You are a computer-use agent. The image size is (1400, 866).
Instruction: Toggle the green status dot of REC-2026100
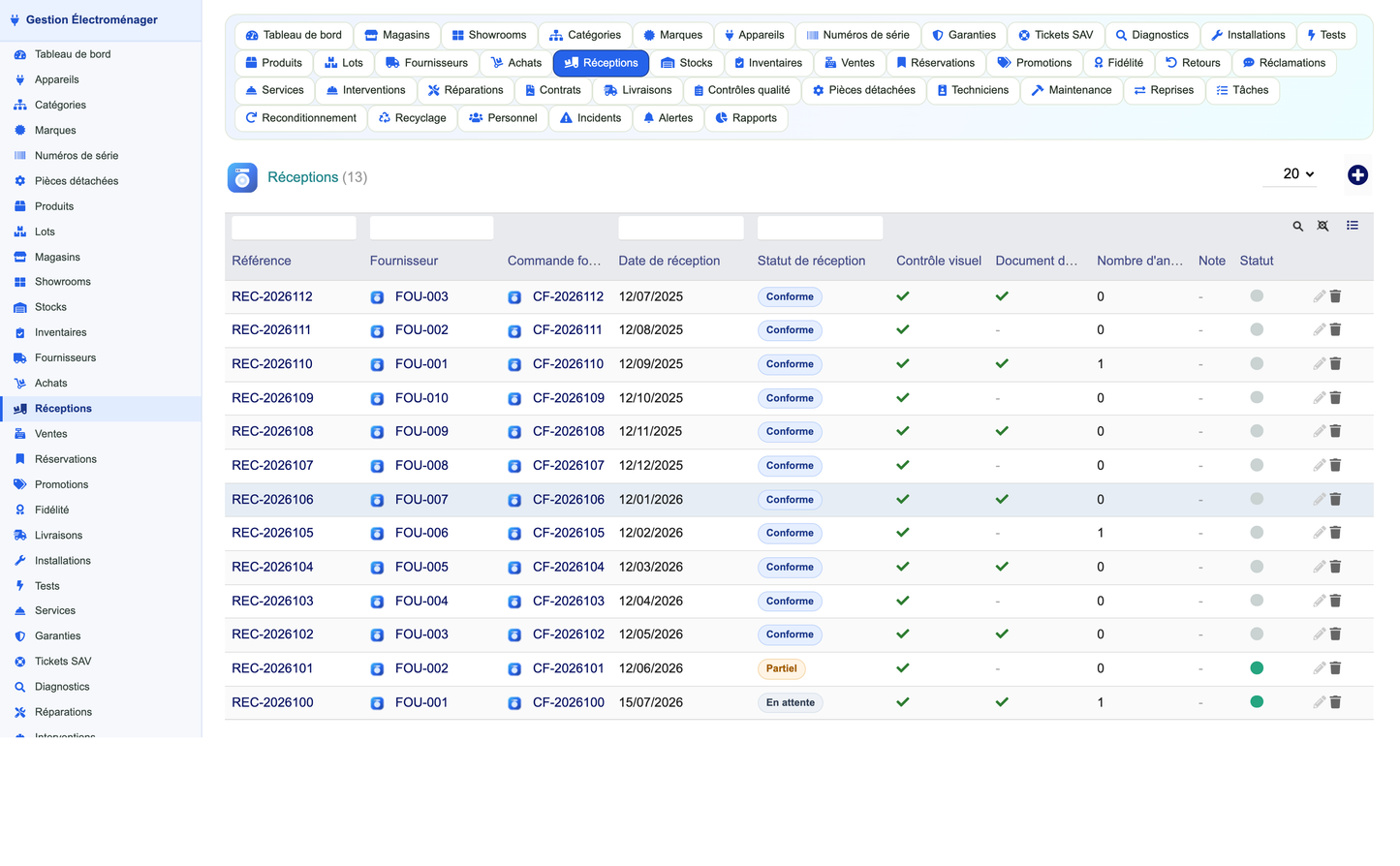(x=1257, y=701)
